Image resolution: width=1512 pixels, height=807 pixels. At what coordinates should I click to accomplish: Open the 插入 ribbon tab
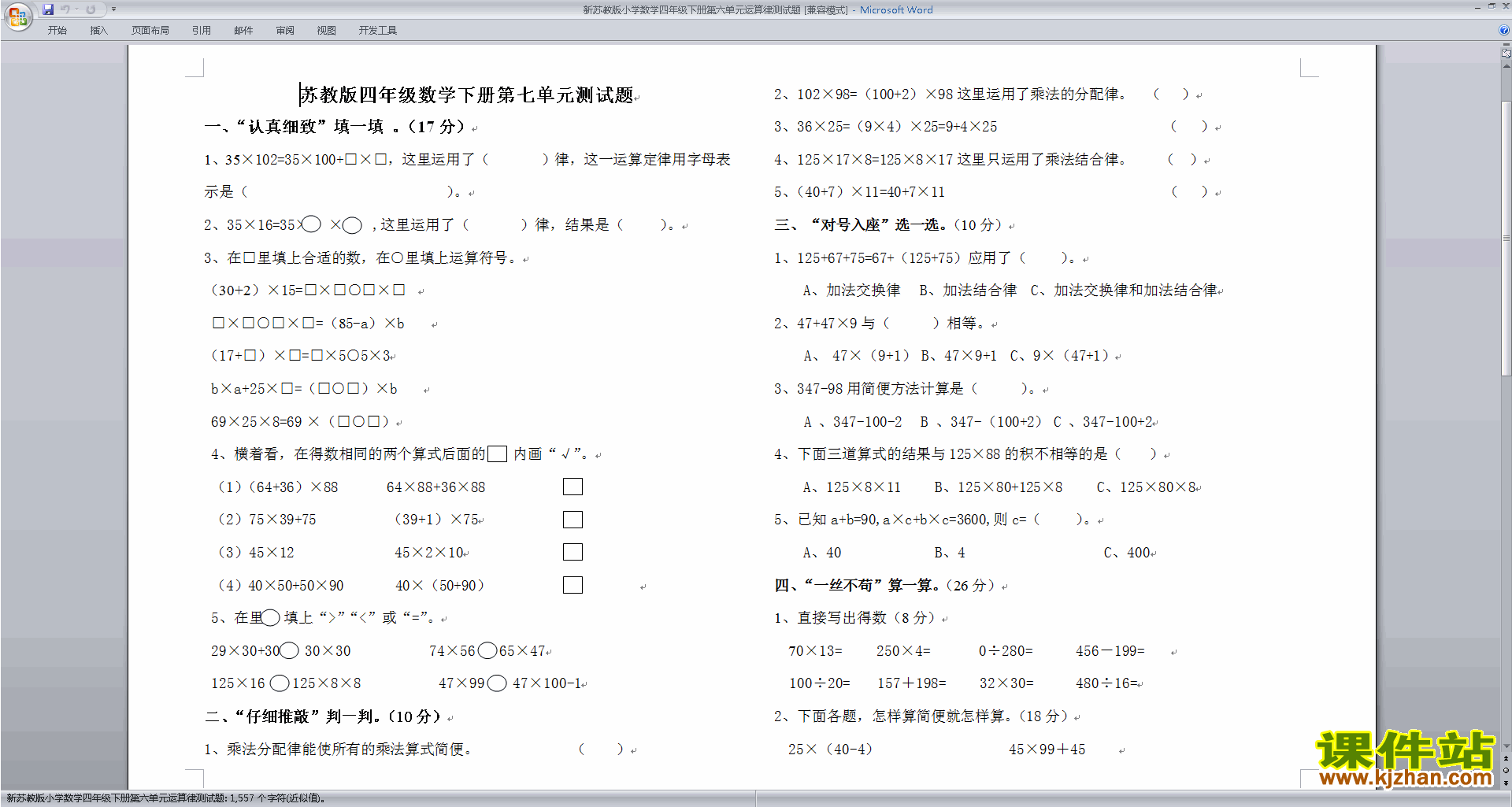pyautogui.click(x=98, y=31)
